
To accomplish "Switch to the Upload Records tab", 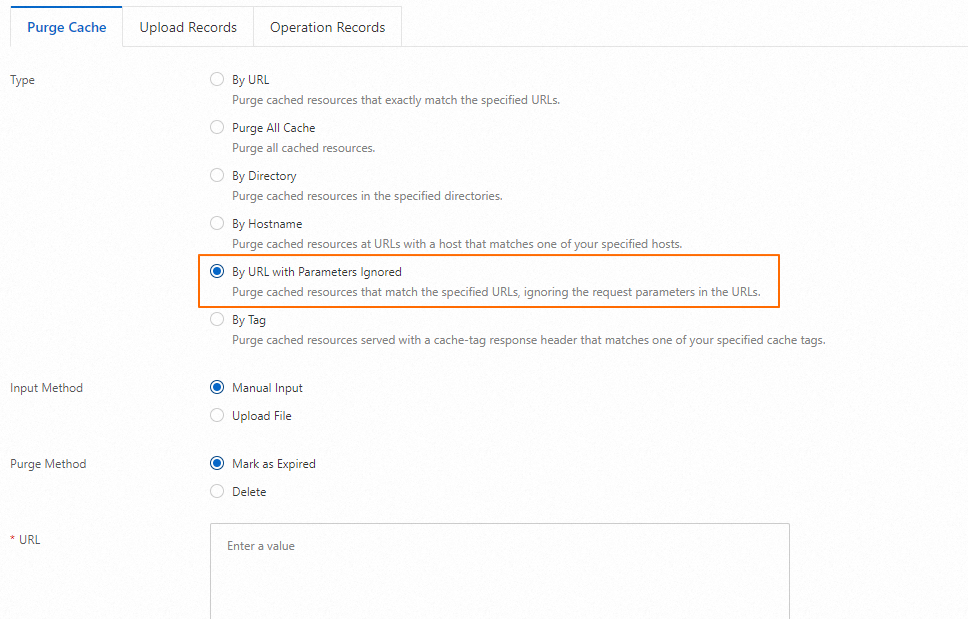I will [x=188, y=27].
